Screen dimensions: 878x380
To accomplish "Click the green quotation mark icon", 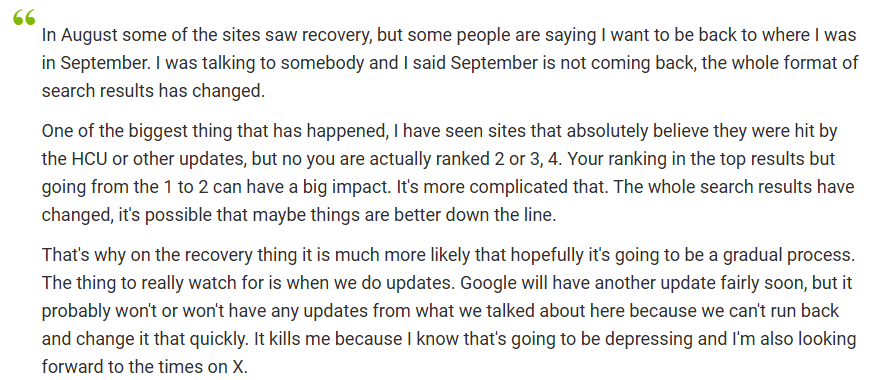I will (24, 17).
